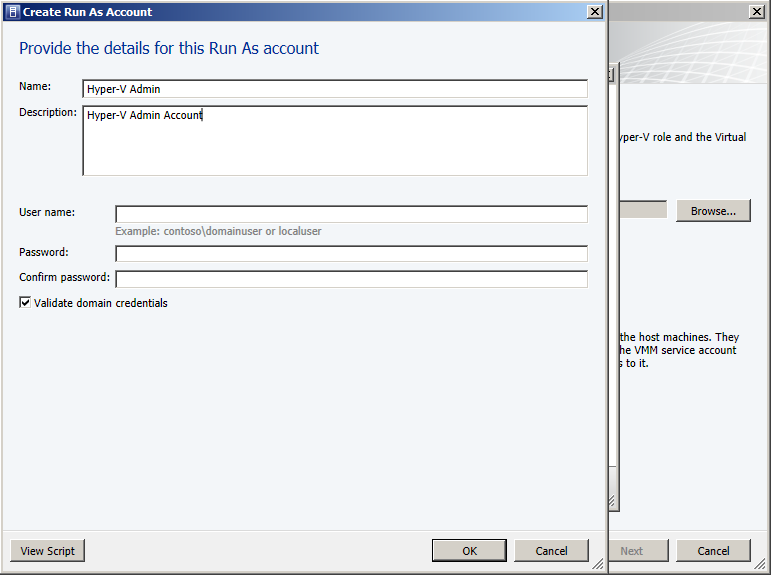The width and height of the screenshot is (771, 575).
Task: Click the background wizard's resize grip
Action: click(x=762, y=566)
